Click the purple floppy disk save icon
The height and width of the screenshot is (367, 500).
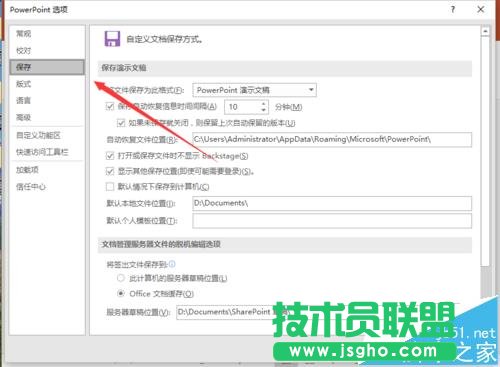[x=112, y=39]
